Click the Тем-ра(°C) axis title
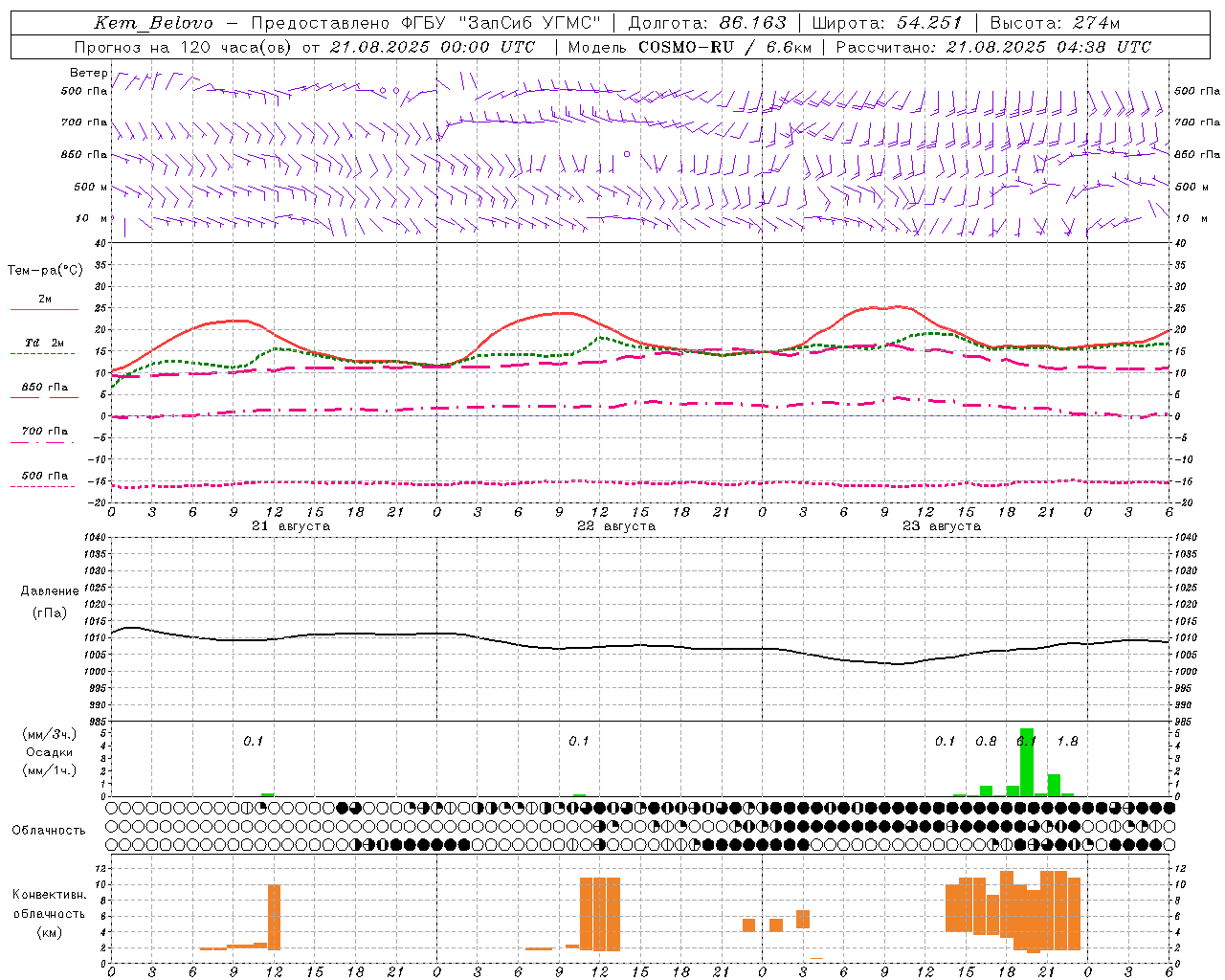The height and width of the screenshot is (980, 1225). click(x=45, y=271)
